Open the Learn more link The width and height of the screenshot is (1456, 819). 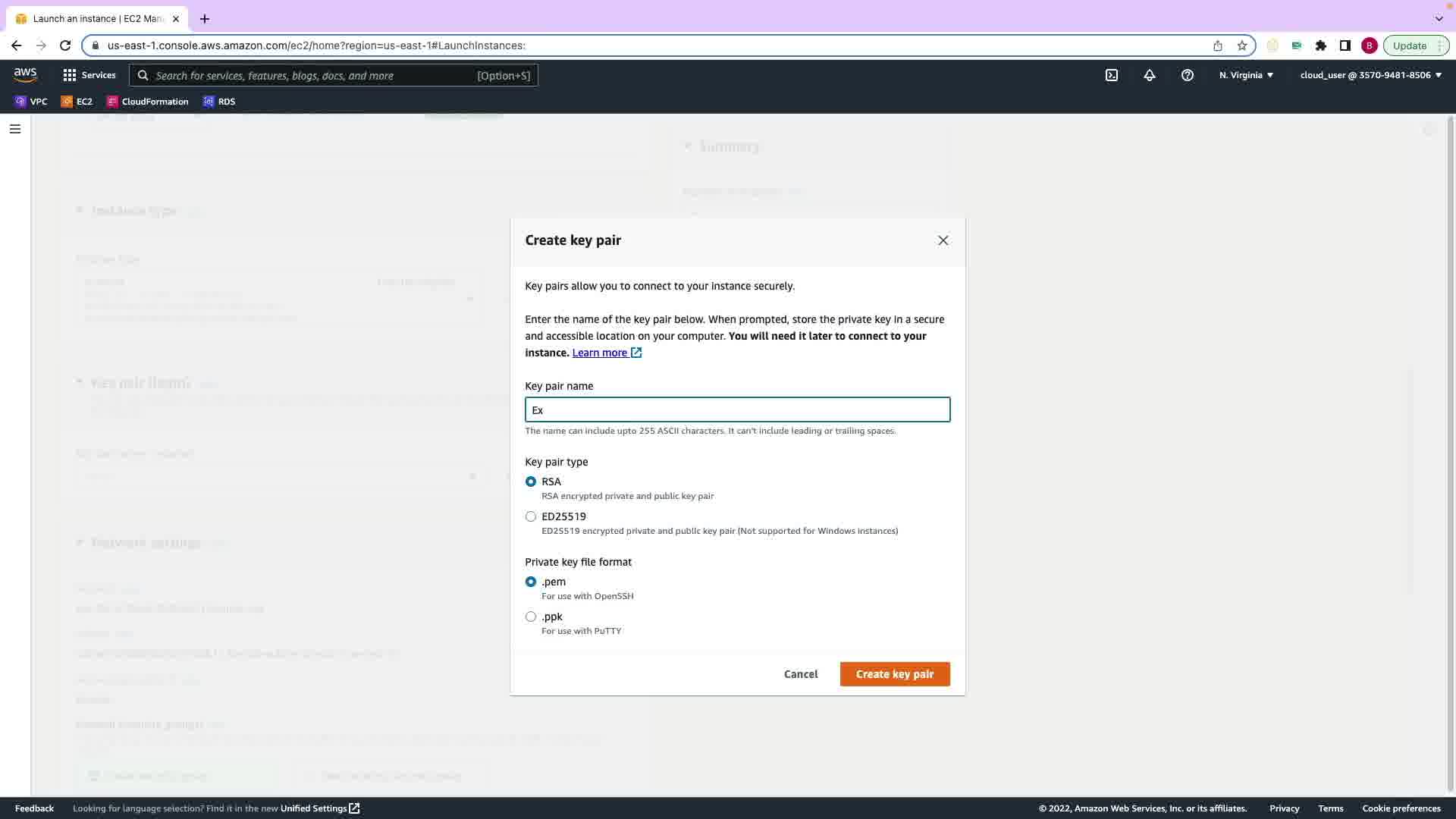point(600,353)
